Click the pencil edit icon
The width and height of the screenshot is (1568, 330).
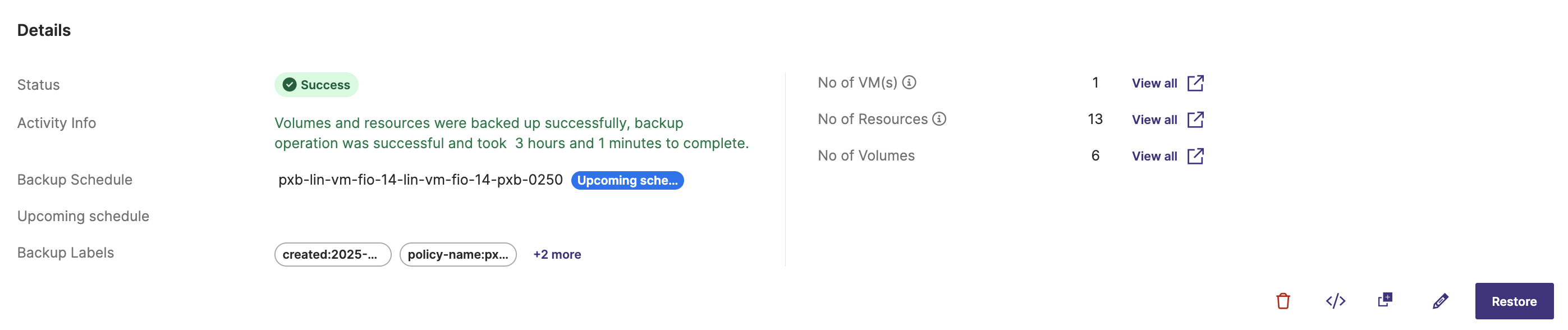1440,301
